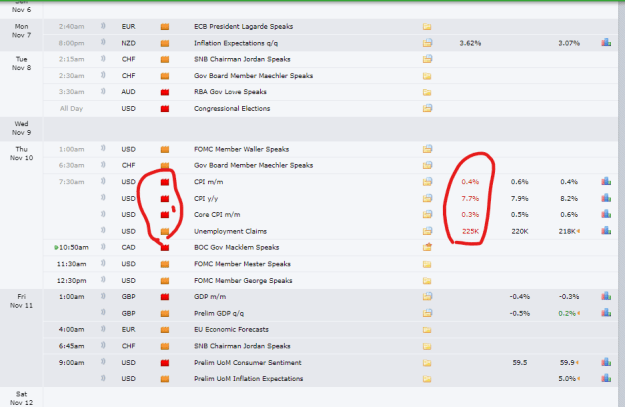Click CPI y/y actual value 7.7%
Viewport: 625px width, 407px height.
click(x=470, y=198)
